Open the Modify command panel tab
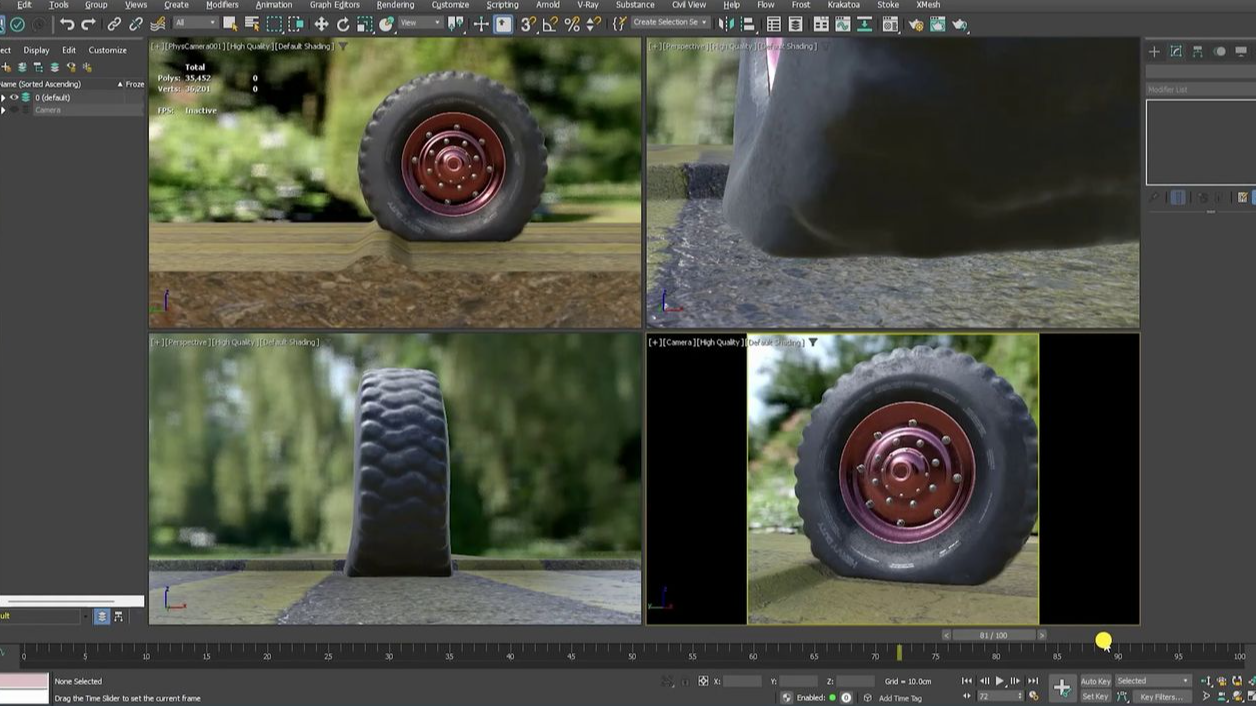This screenshot has height=707, width=1256. tap(1176, 51)
